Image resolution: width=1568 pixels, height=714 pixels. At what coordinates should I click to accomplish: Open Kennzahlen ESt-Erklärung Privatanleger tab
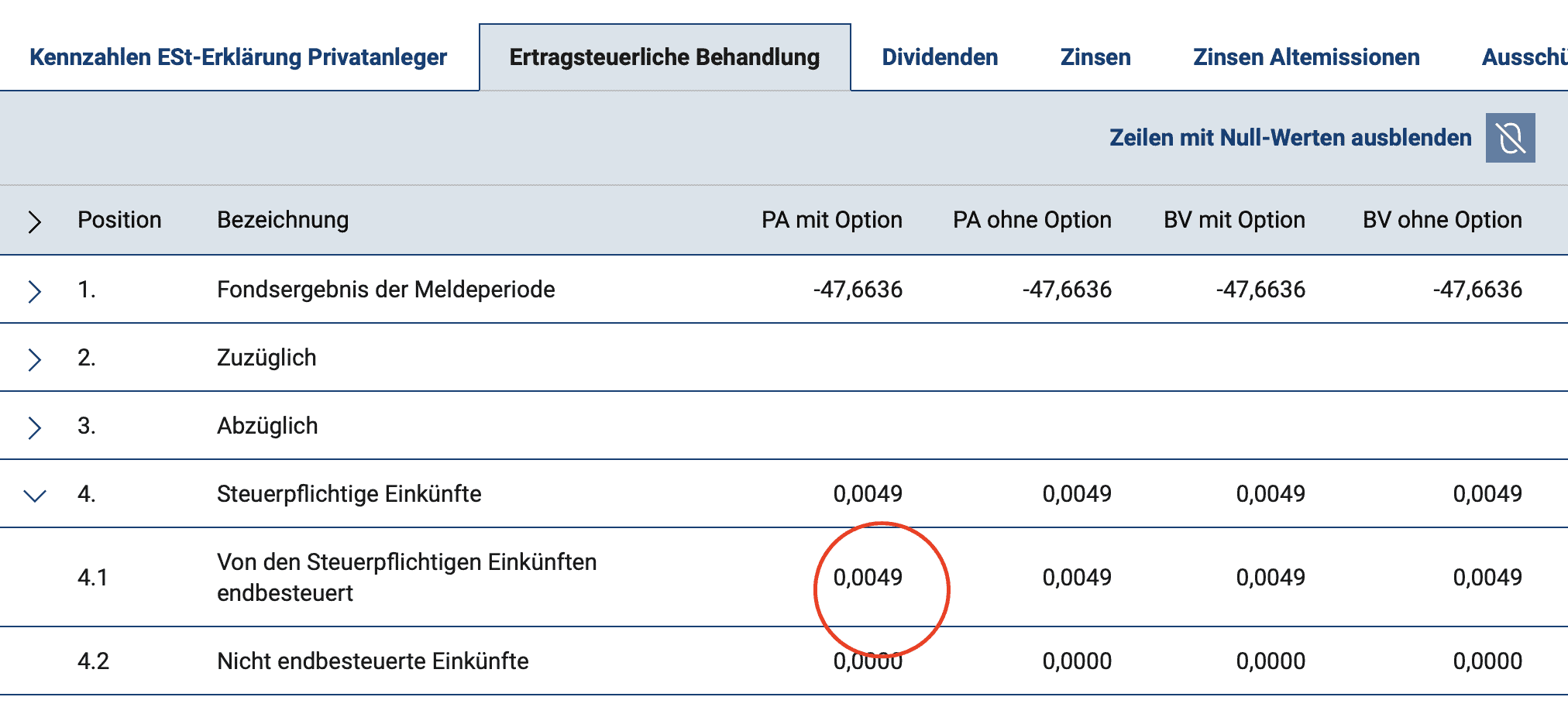pyautogui.click(x=238, y=57)
